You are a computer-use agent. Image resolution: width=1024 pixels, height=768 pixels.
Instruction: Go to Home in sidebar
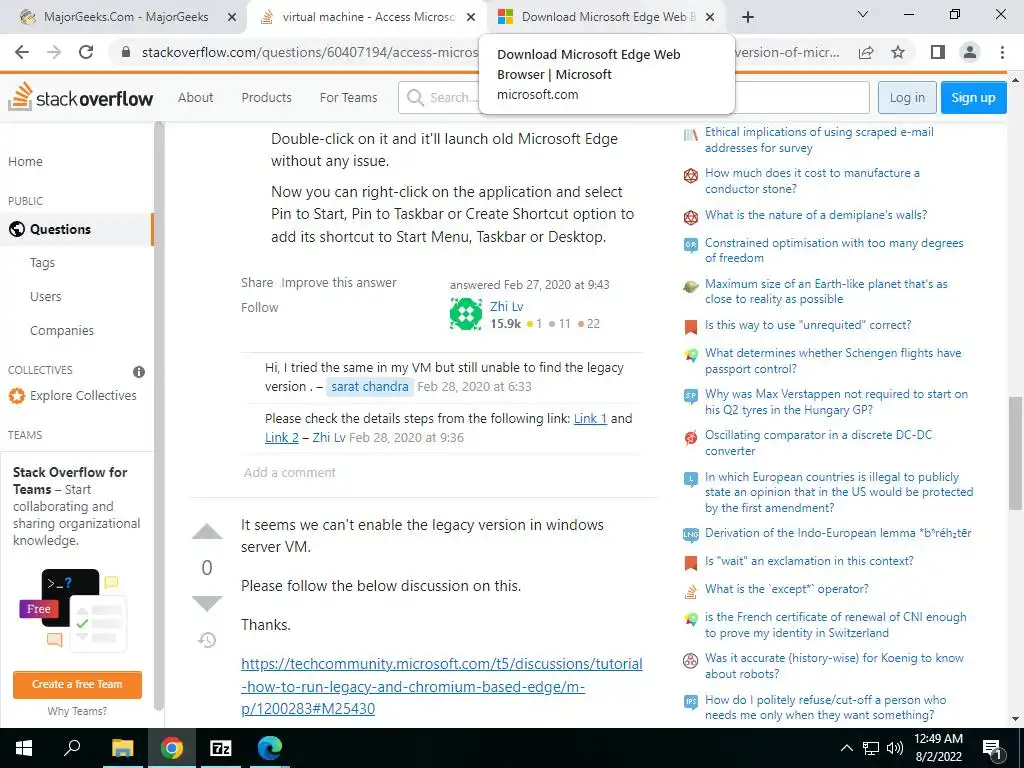tap(25, 161)
